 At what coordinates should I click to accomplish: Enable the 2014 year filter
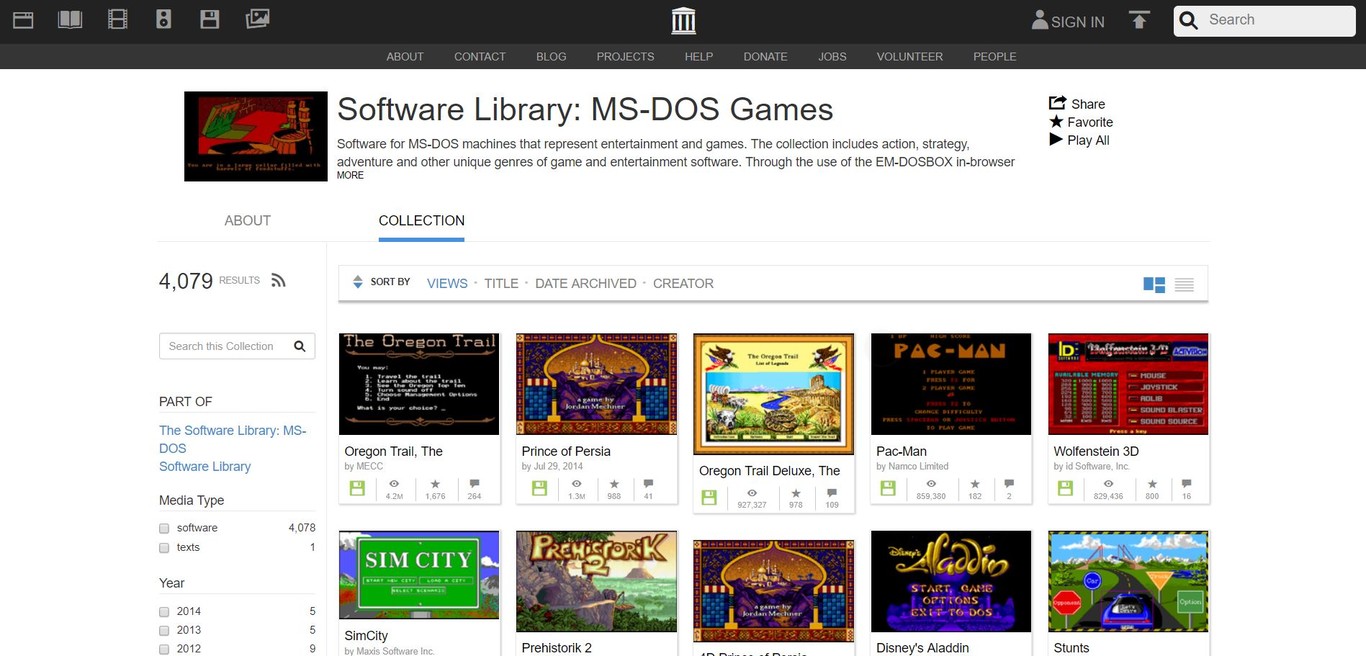pyautogui.click(x=164, y=611)
